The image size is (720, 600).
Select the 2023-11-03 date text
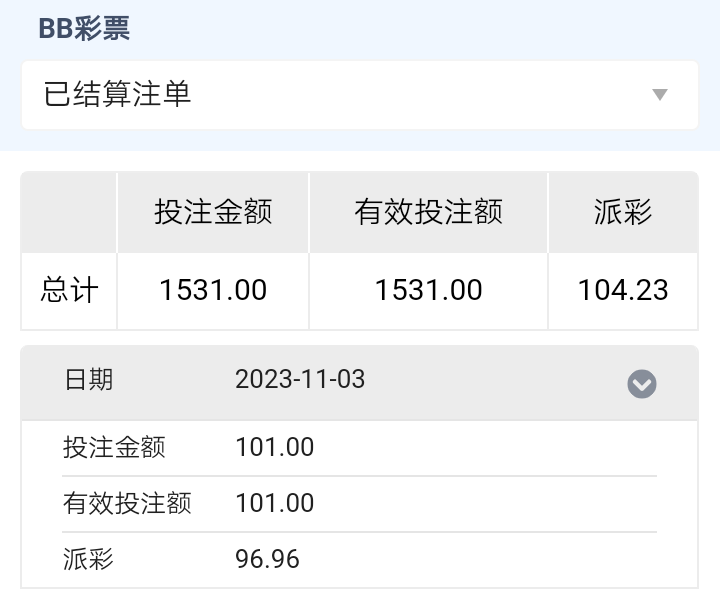point(300,380)
